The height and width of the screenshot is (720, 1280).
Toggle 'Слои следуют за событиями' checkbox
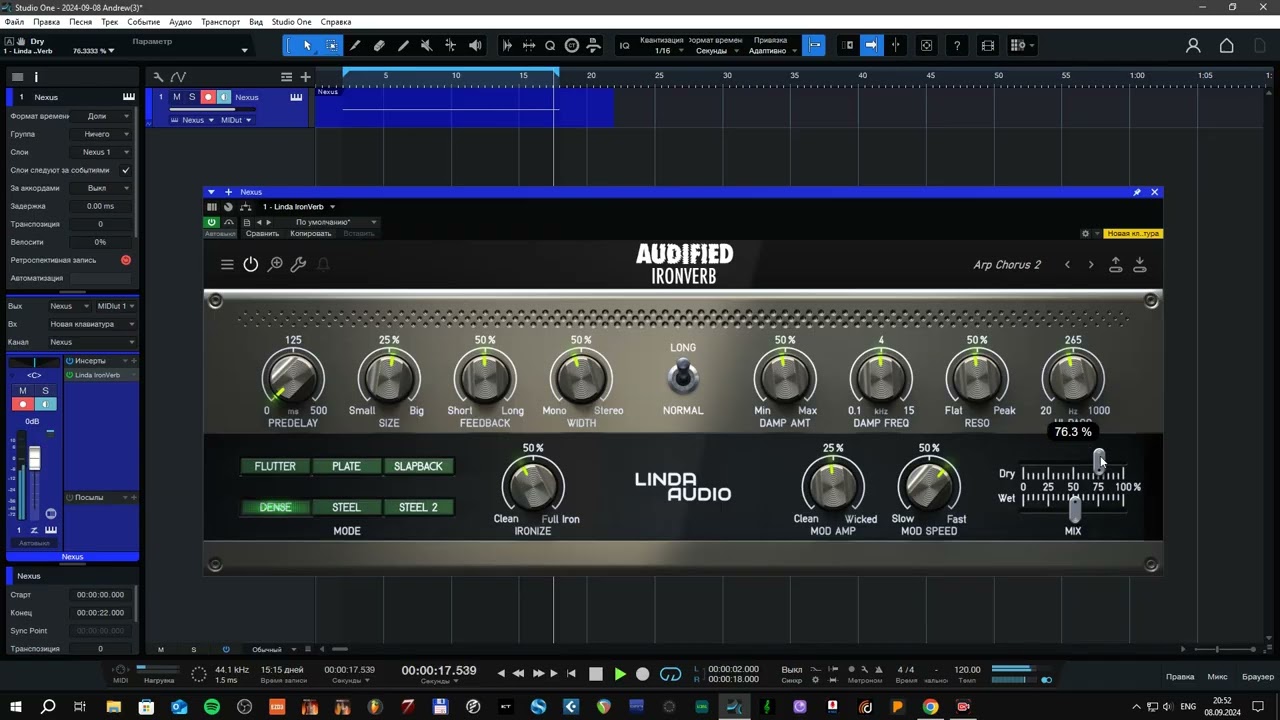[126, 170]
